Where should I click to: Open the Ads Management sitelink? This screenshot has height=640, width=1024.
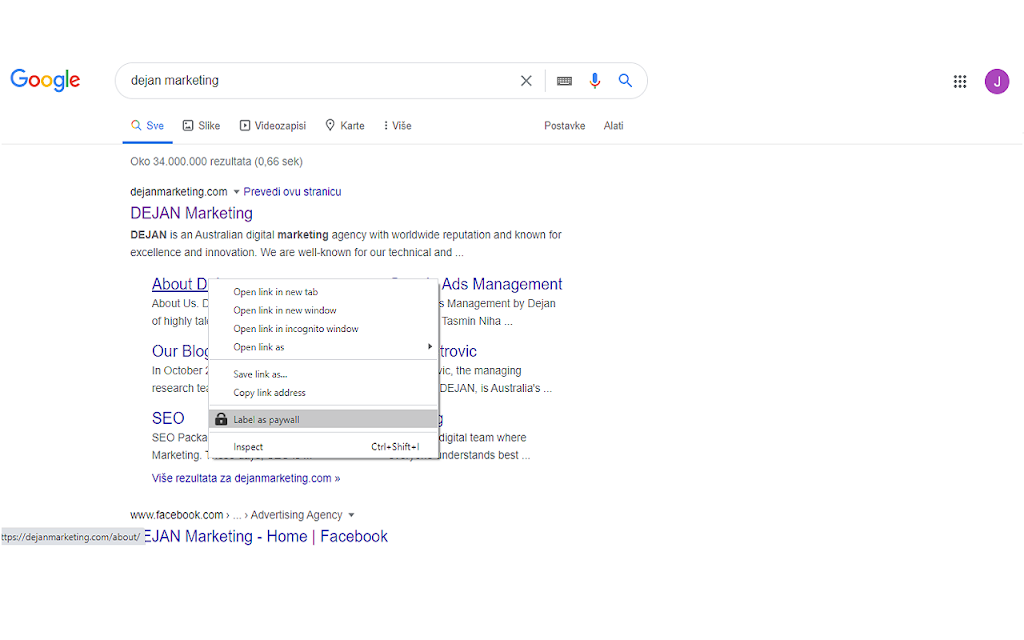(502, 284)
